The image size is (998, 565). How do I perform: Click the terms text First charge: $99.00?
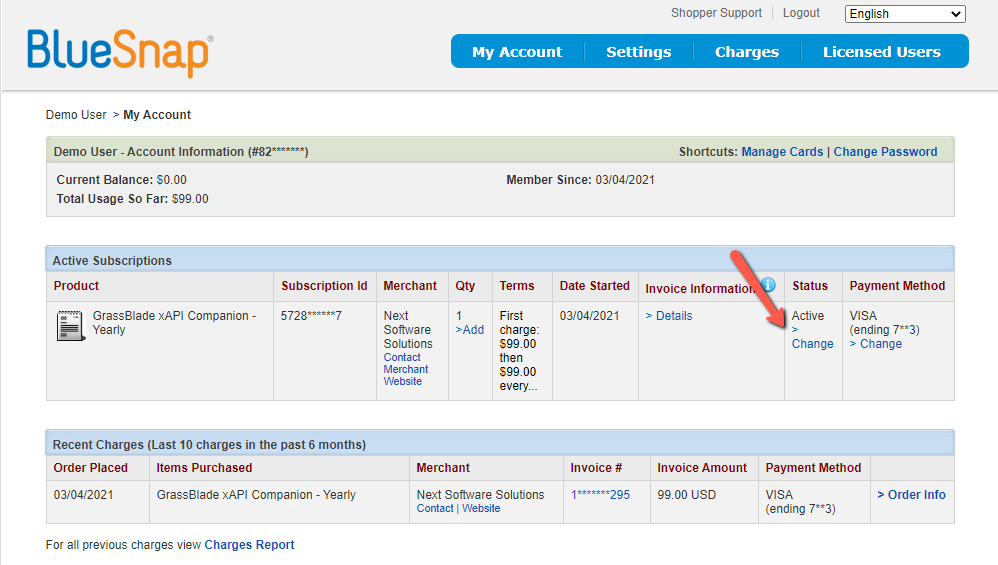pos(519,330)
